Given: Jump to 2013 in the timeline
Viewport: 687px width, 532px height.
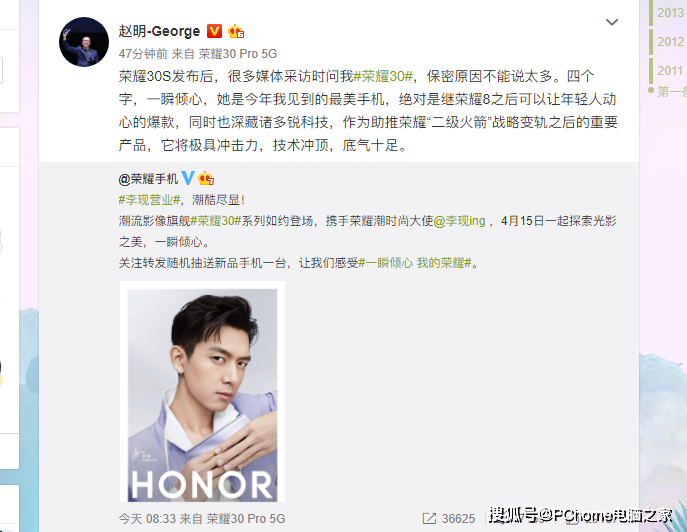Looking at the screenshot, I should pos(670,13).
